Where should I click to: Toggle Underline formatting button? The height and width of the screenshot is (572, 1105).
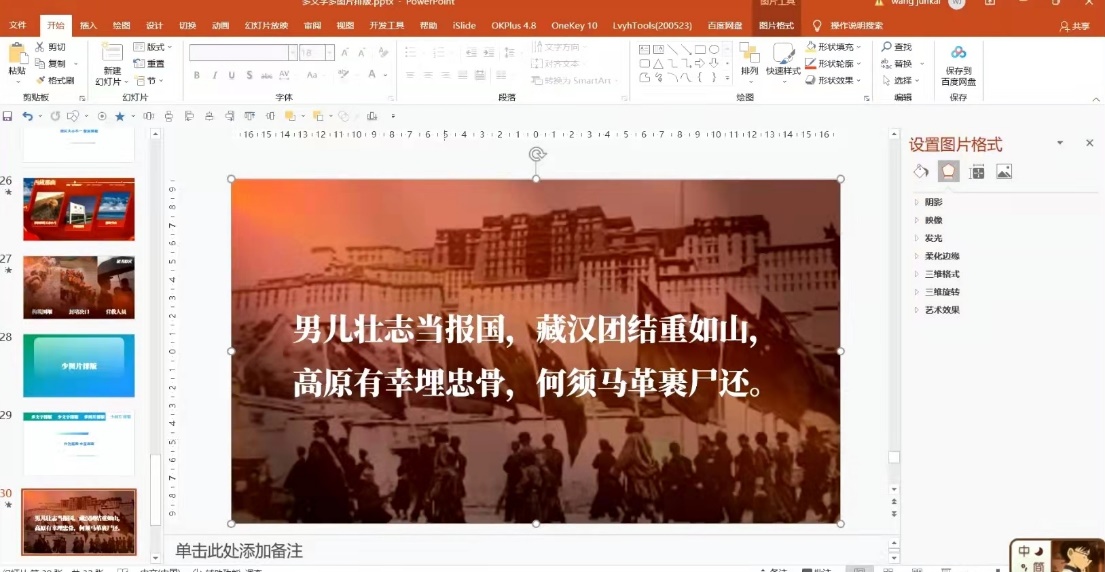[232, 75]
